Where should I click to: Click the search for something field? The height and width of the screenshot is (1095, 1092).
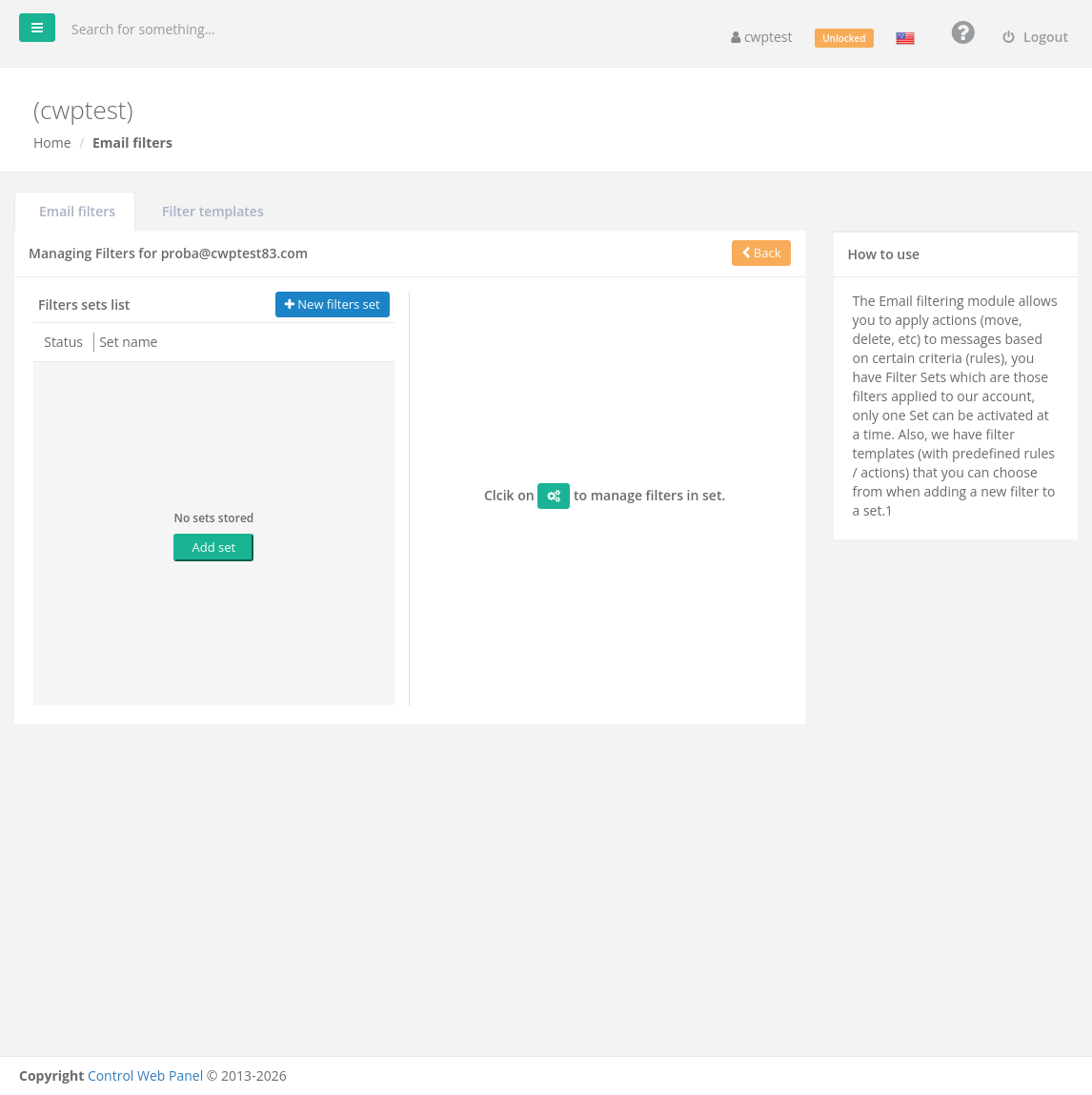(x=142, y=30)
